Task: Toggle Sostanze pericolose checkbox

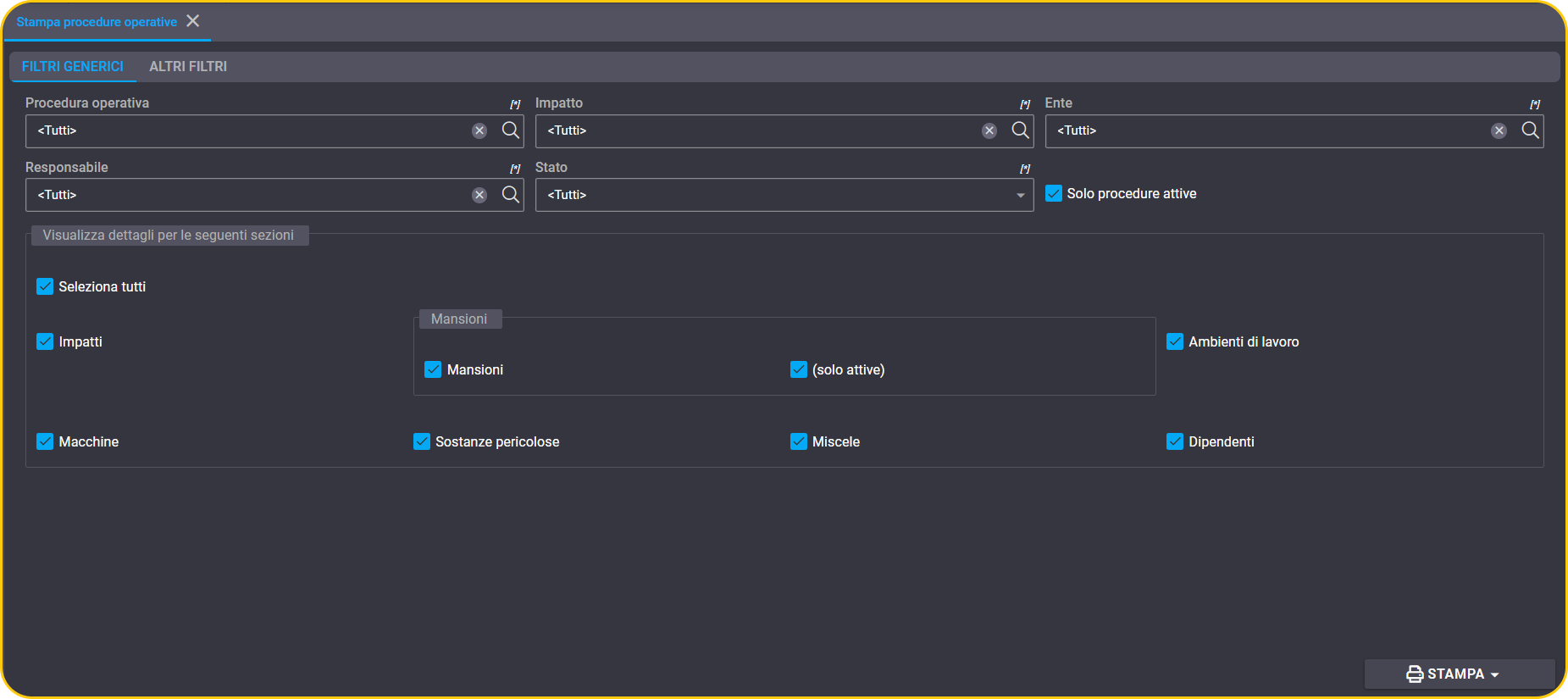Action: pos(422,441)
